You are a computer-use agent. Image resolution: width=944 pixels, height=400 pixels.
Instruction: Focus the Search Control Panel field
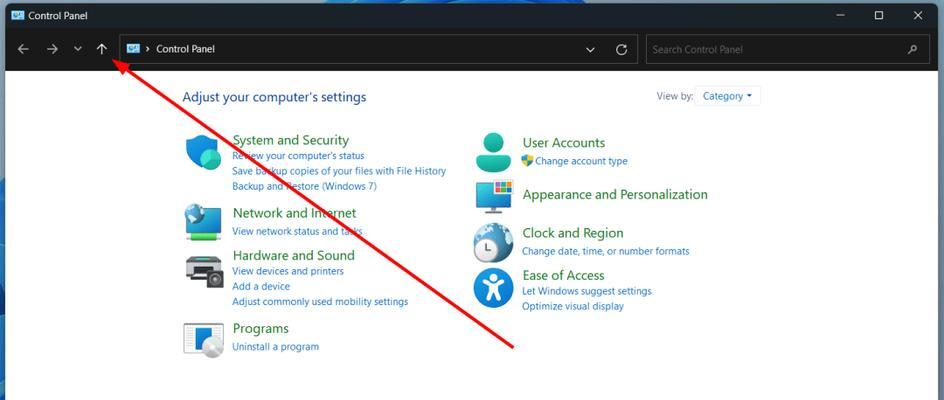[788, 49]
